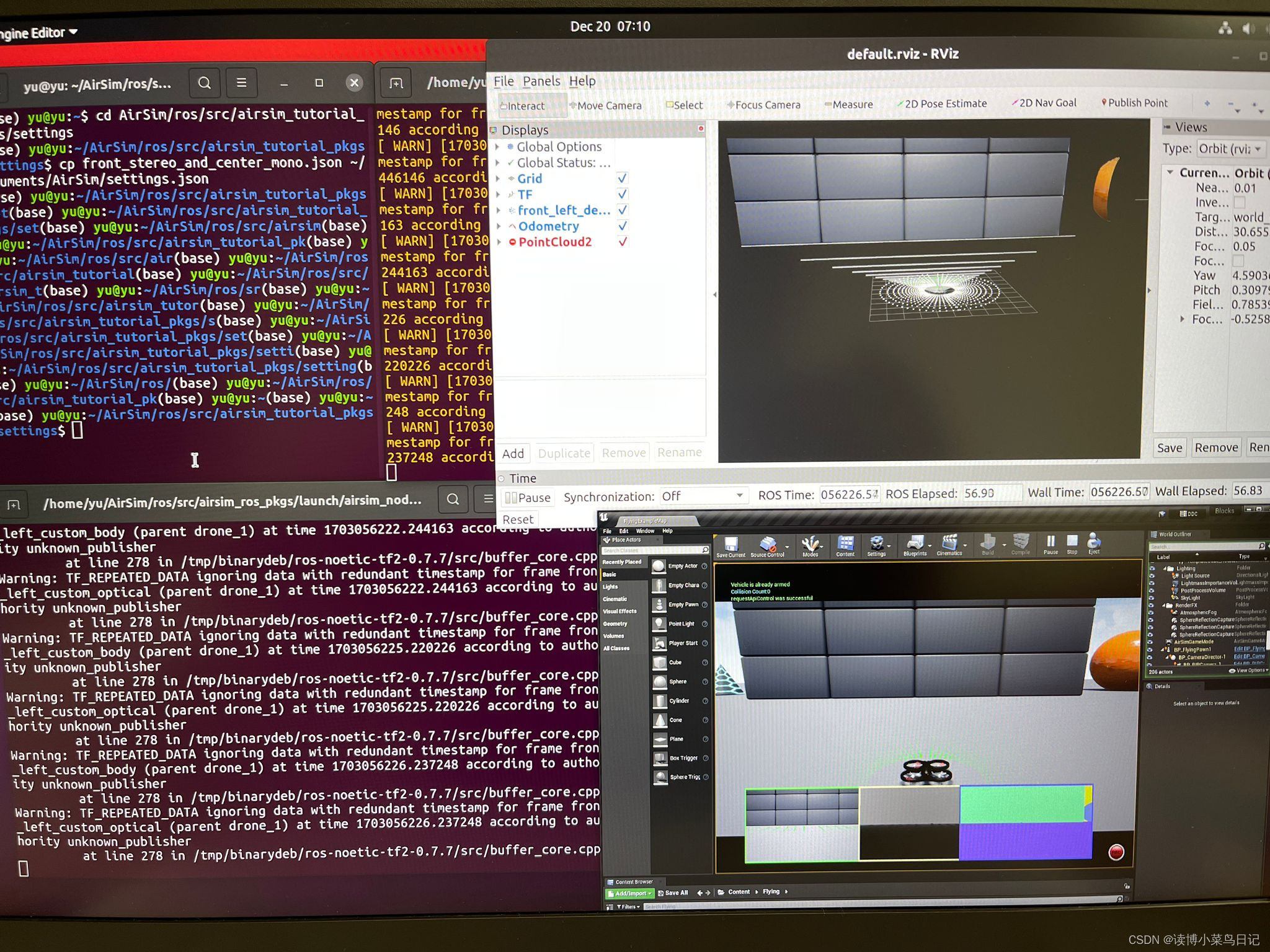The width and height of the screenshot is (1270, 952).
Task: Disable the PointCloud2 display checkbox
Action: [x=623, y=242]
